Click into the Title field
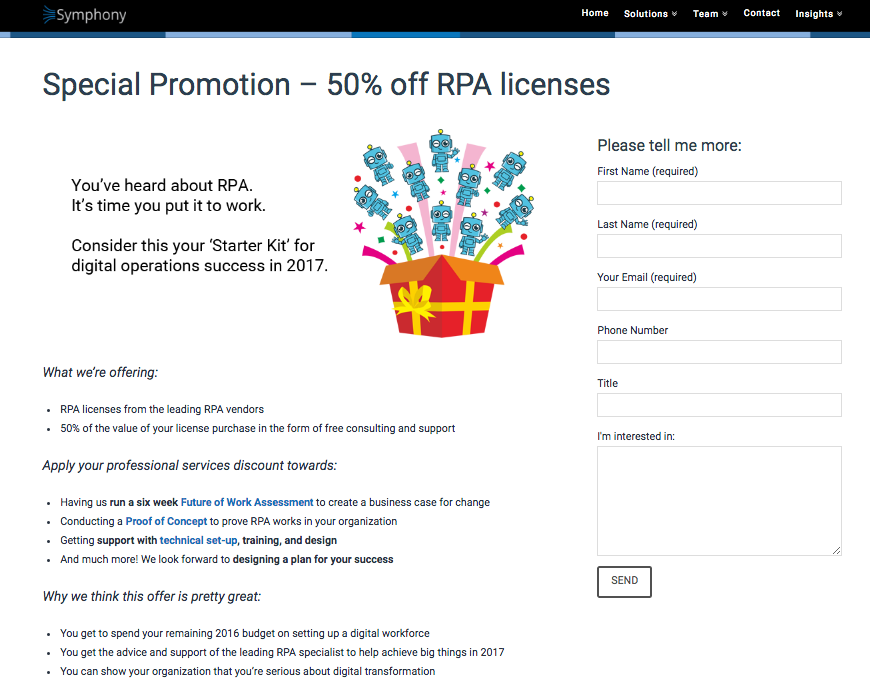 point(719,405)
